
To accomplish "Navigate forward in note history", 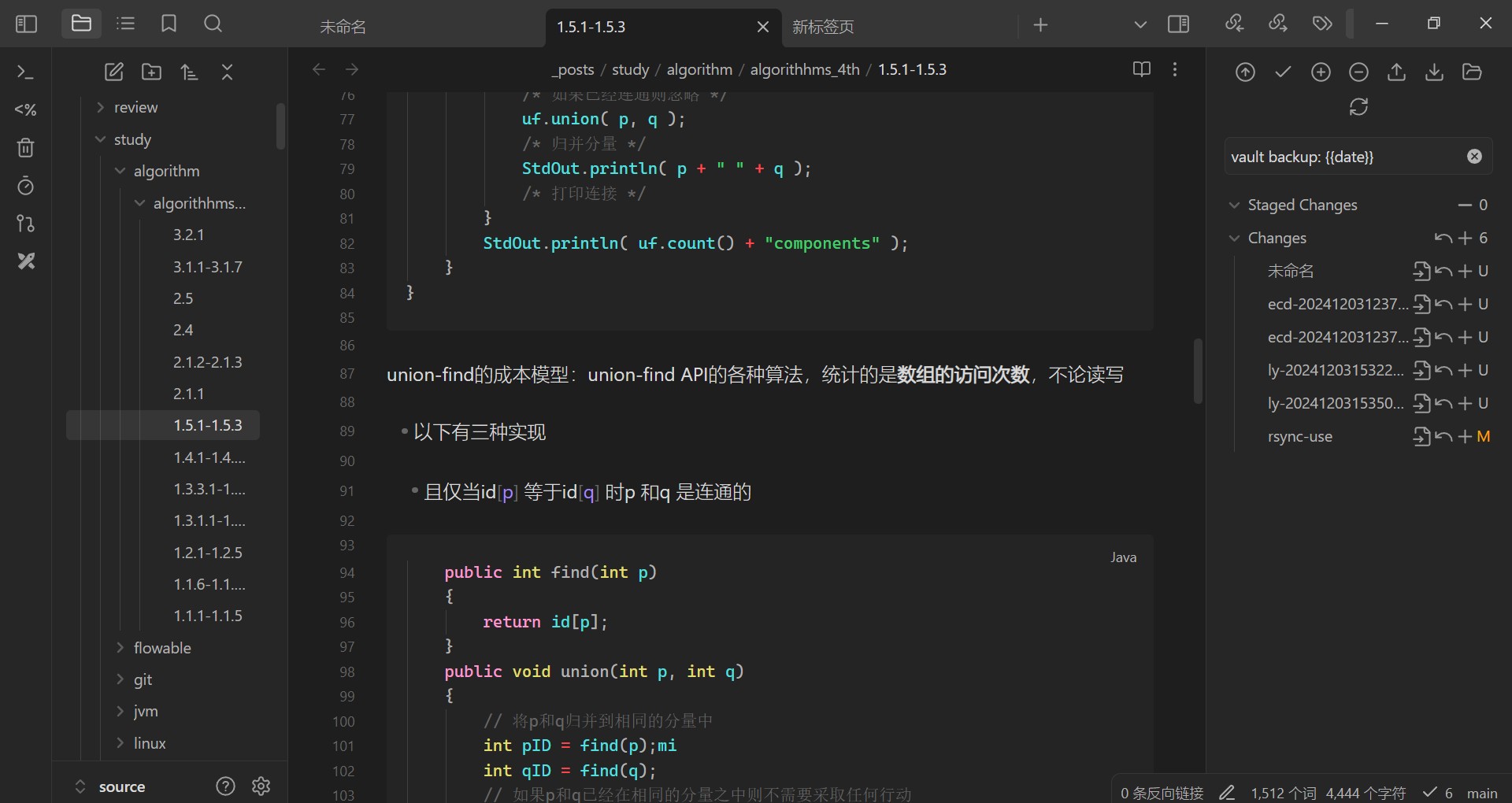I will [x=352, y=69].
